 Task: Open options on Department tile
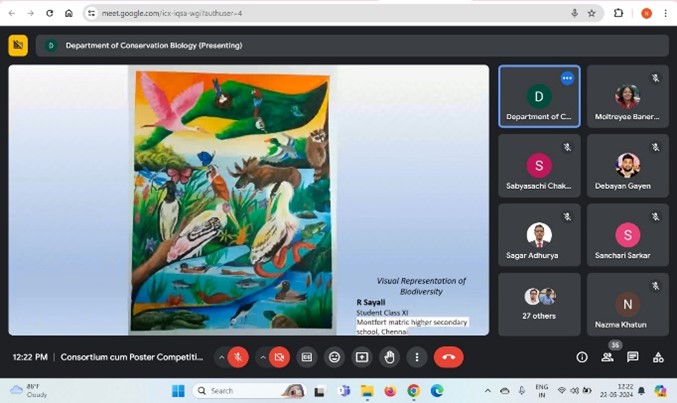(x=567, y=78)
